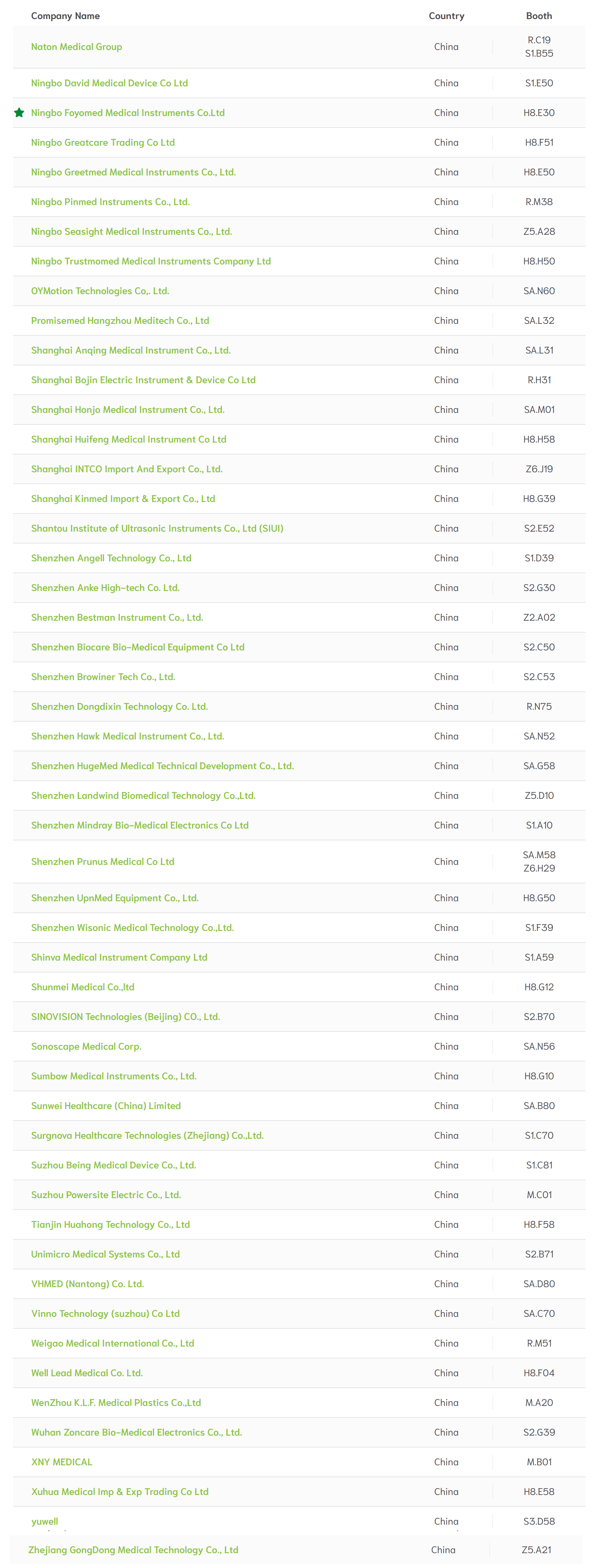Open Shantou Institute of Ultrasonic Instruments (SIUI)

pos(157,529)
